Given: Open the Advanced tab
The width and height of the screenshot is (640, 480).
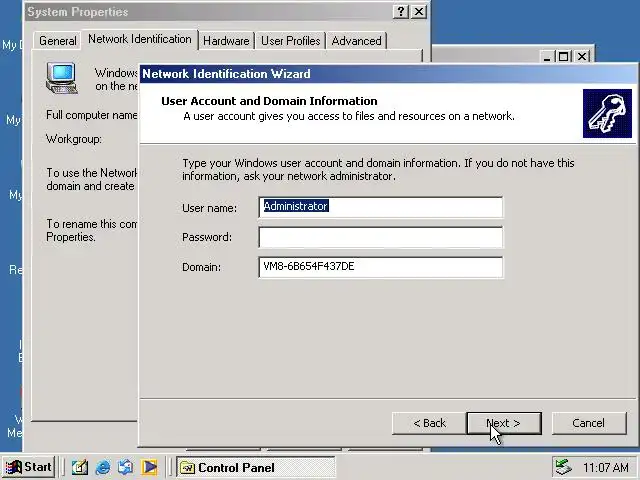Looking at the screenshot, I should pos(356,41).
